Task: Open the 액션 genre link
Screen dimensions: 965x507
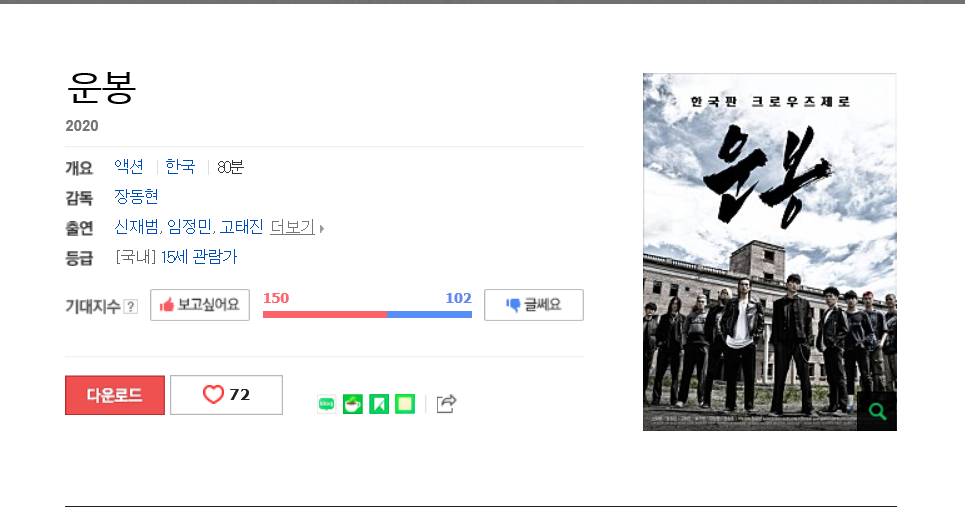Action: click(x=129, y=167)
